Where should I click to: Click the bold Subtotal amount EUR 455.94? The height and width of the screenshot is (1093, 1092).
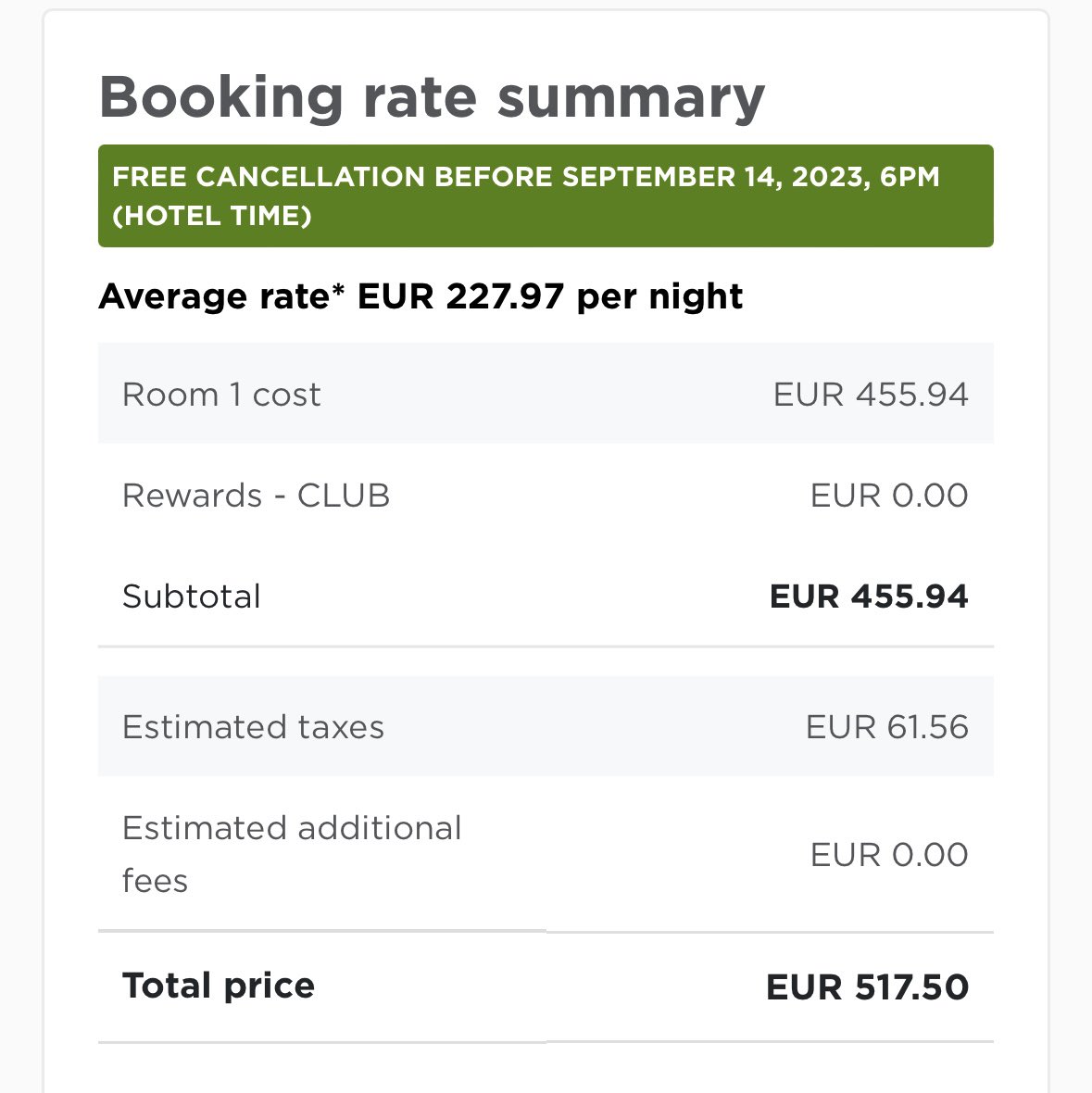point(869,597)
